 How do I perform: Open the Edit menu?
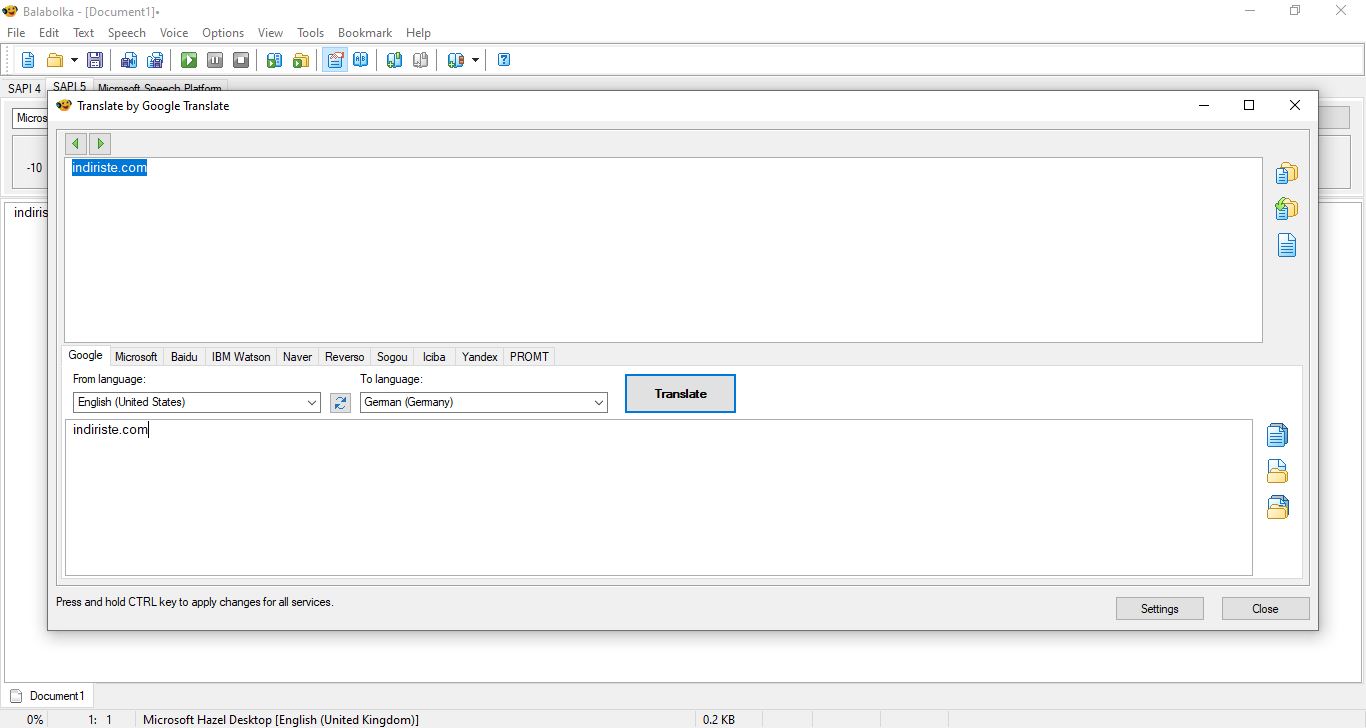point(49,33)
